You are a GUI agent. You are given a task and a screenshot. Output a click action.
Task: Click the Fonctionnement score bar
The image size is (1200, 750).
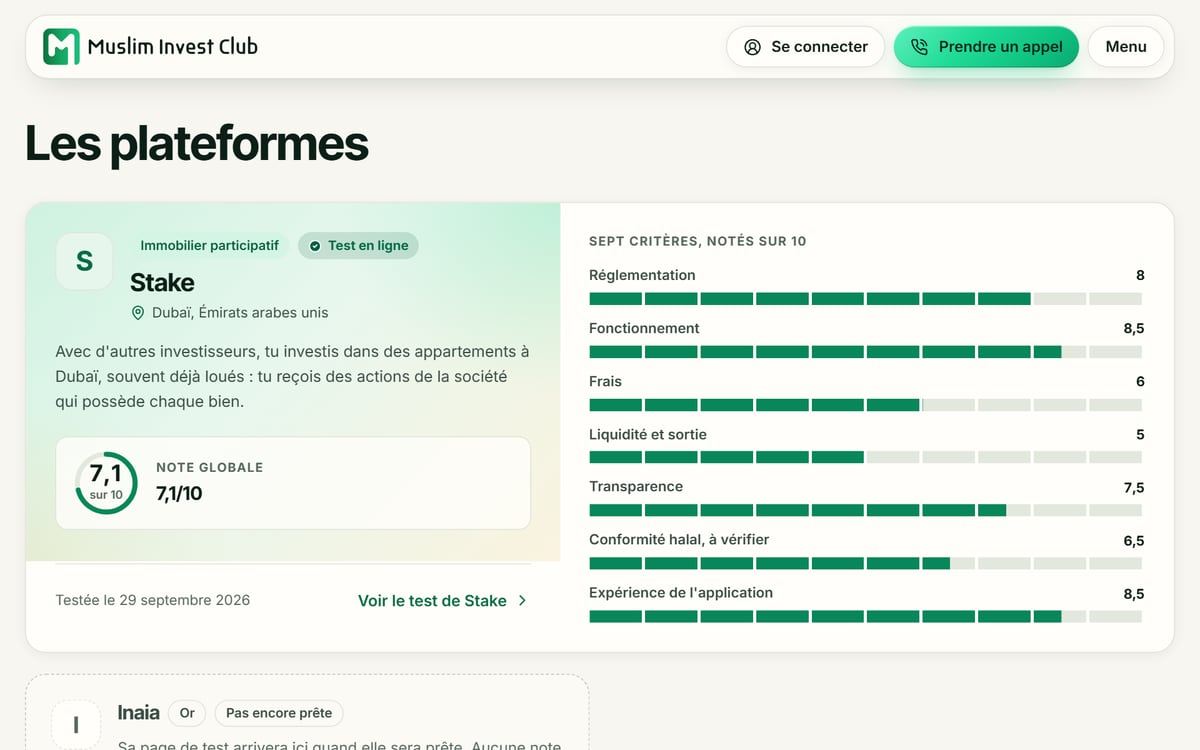[x=865, y=352]
